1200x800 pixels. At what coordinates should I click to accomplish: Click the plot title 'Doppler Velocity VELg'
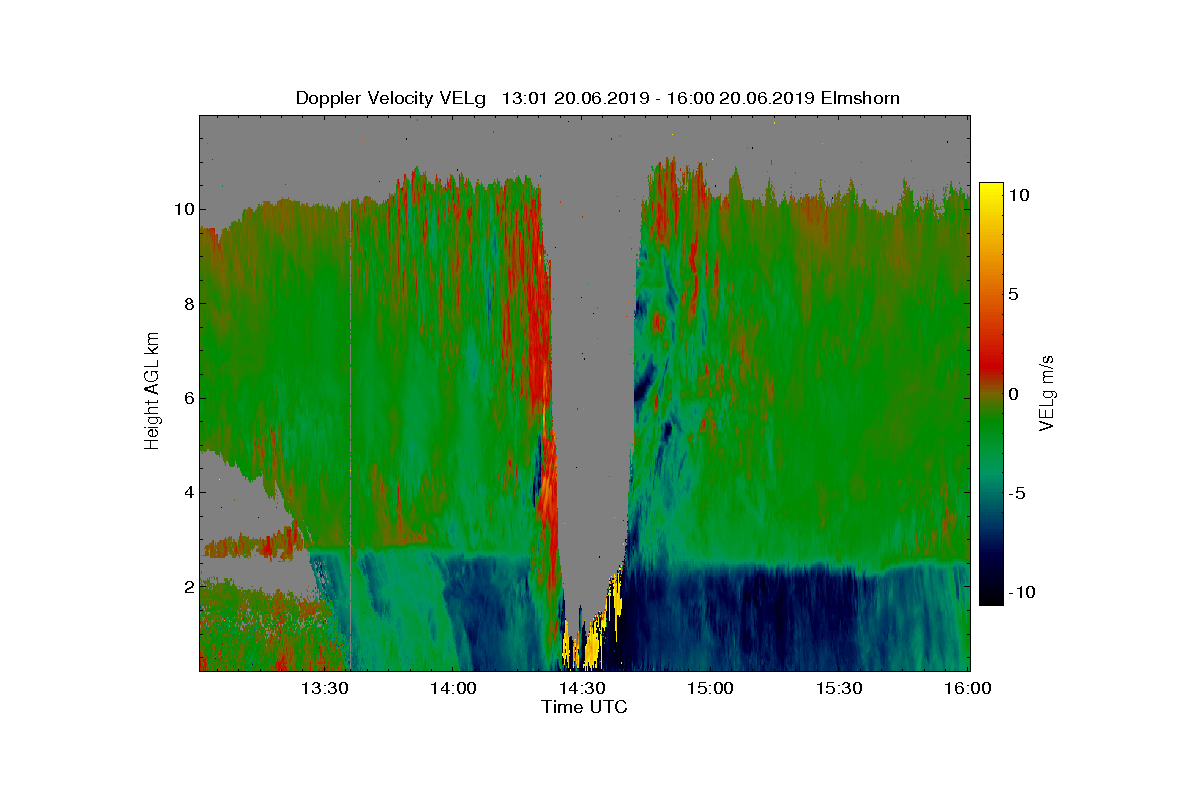(391, 98)
